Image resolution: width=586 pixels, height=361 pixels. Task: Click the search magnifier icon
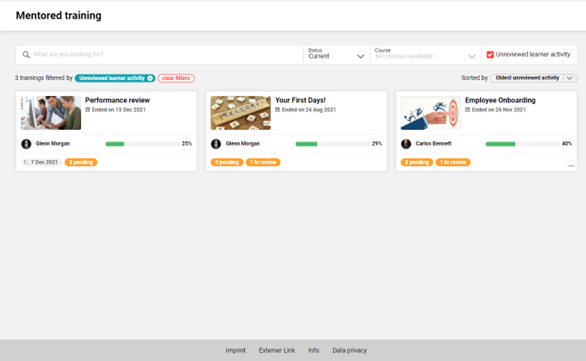click(26, 55)
